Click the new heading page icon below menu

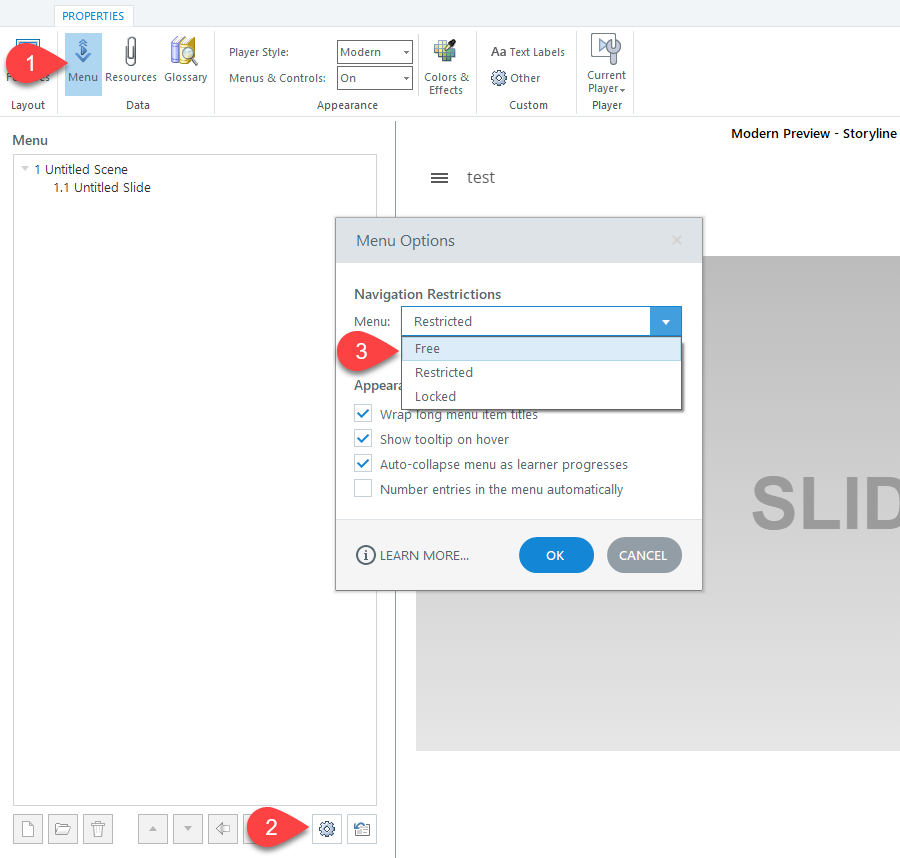(28, 829)
